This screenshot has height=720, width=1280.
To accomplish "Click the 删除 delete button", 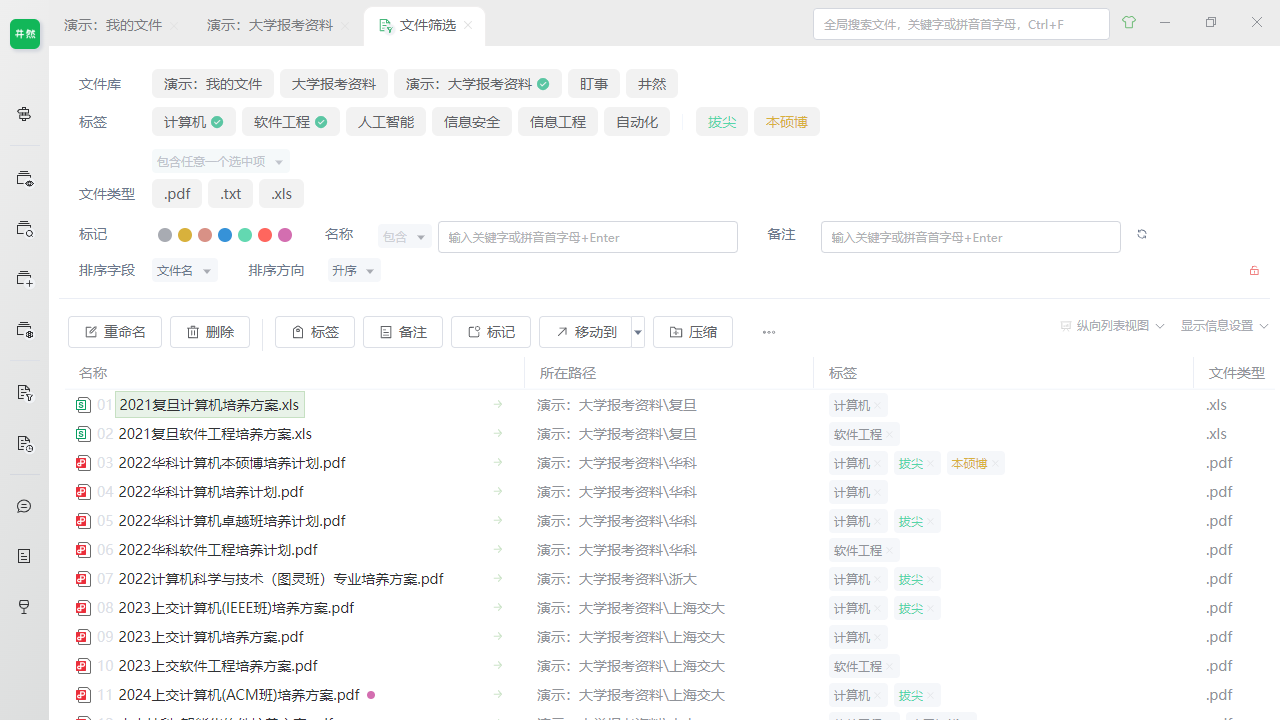I will point(210,331).
